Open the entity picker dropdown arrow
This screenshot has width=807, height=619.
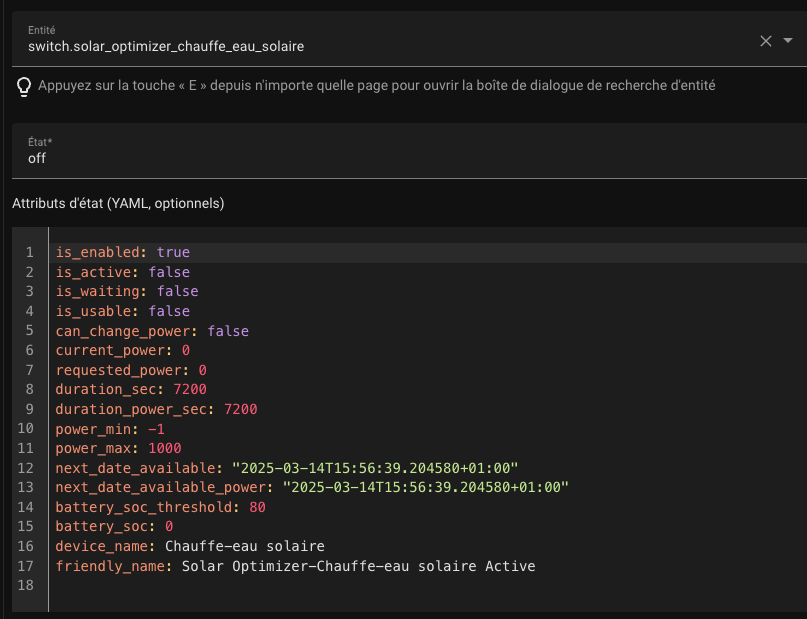[x=787, y=40]
